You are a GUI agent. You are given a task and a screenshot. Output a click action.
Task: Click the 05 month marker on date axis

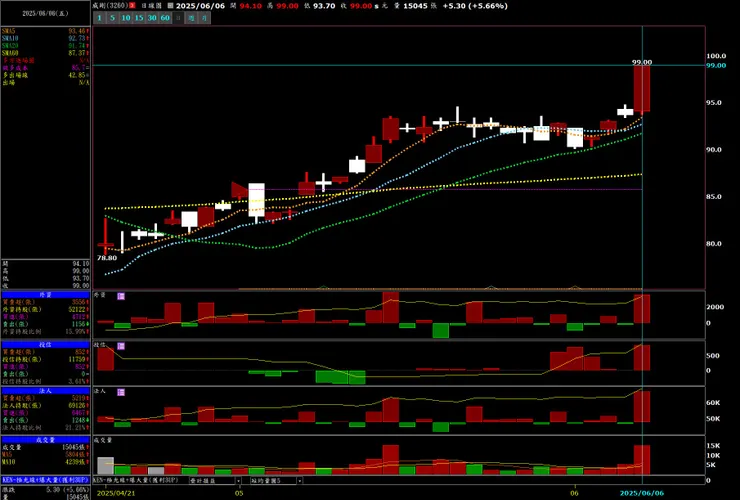click(x=239, y=493)
